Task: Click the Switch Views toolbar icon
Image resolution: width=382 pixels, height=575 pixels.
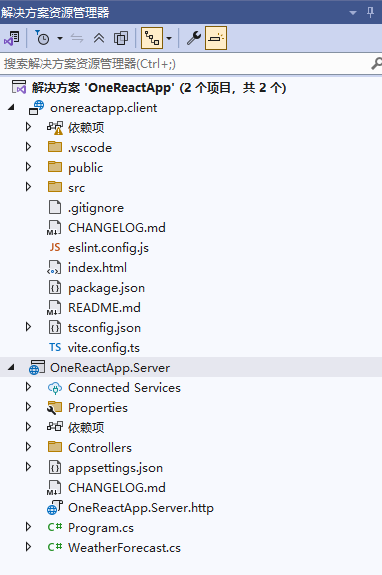Action: [x=12, y=38]
